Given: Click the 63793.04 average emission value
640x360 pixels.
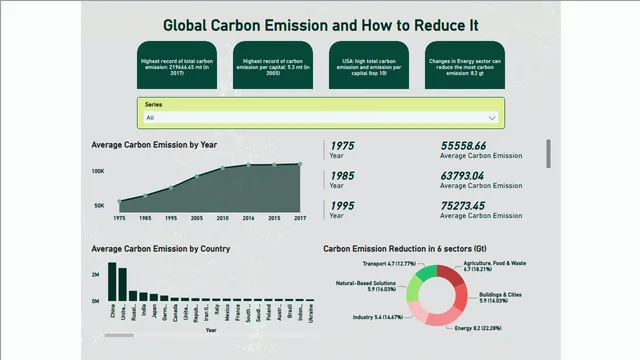Looking at the screenshot, I should 462,176.
